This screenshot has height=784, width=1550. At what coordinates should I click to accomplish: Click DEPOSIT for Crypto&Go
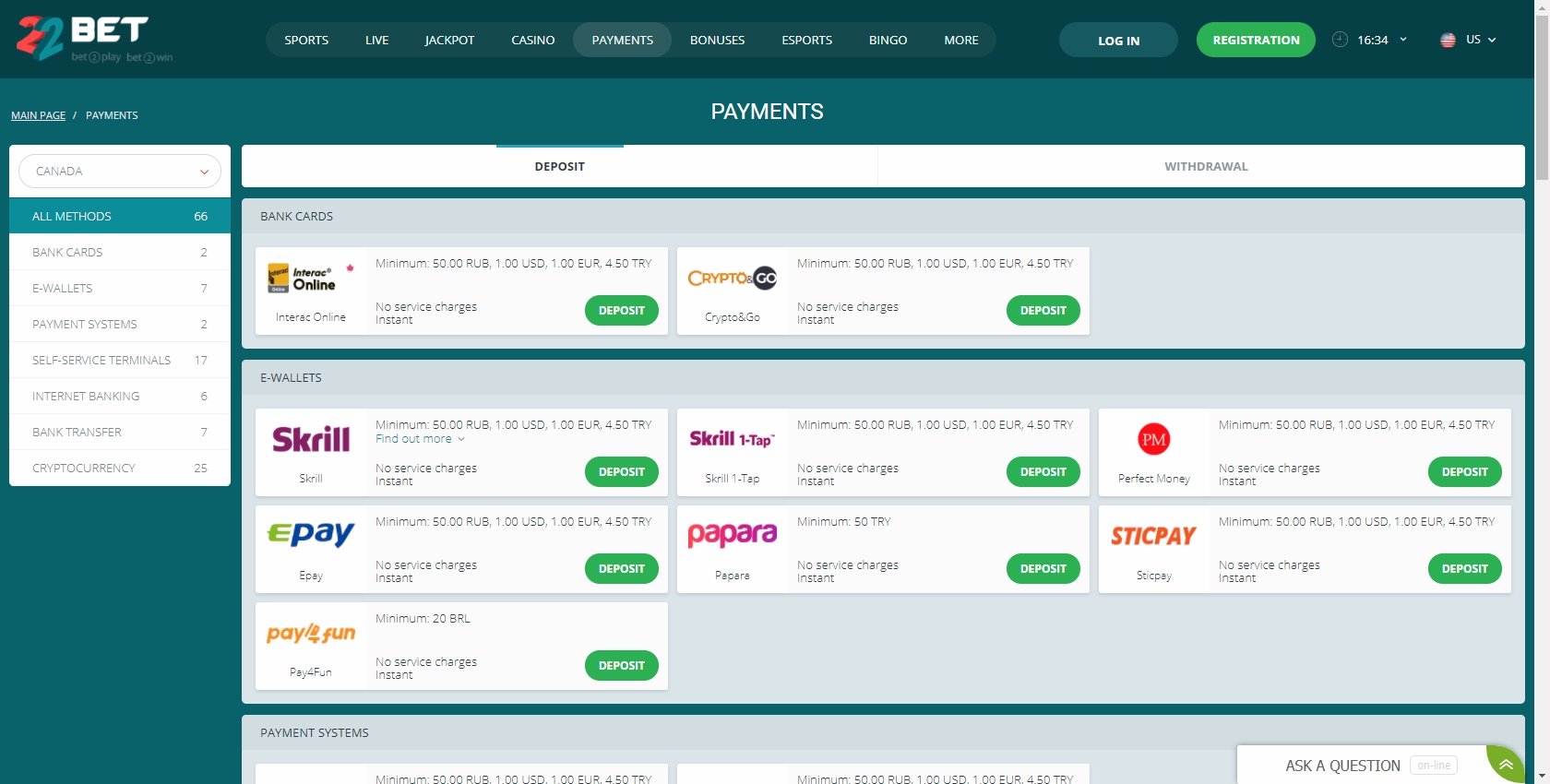pyautogui.click(x=1043, y=310)
